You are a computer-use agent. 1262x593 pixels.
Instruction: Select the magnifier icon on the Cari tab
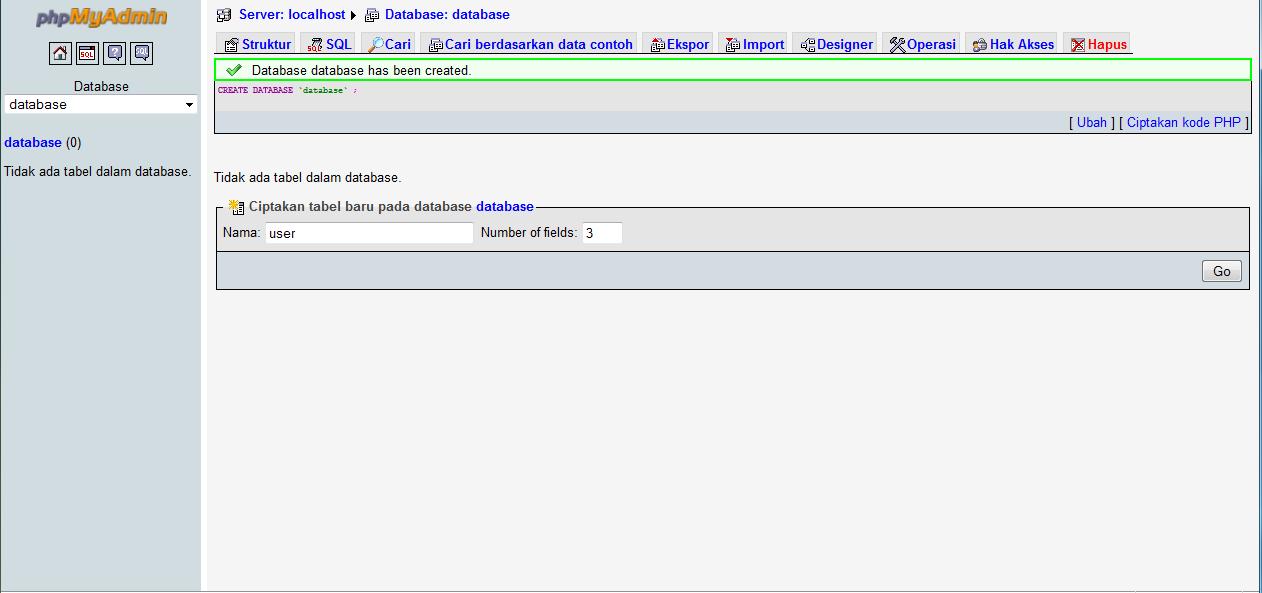[x=377, y=44]
